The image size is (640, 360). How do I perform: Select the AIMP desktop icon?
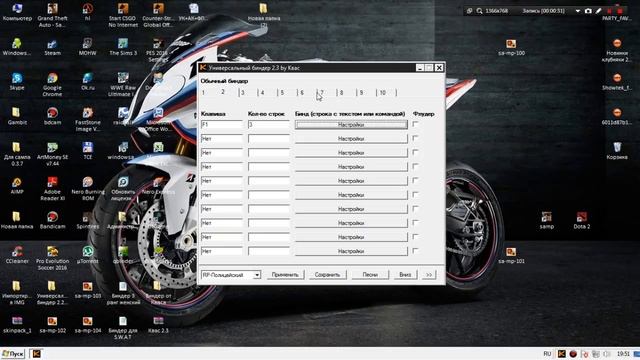[x=17, y=185]
